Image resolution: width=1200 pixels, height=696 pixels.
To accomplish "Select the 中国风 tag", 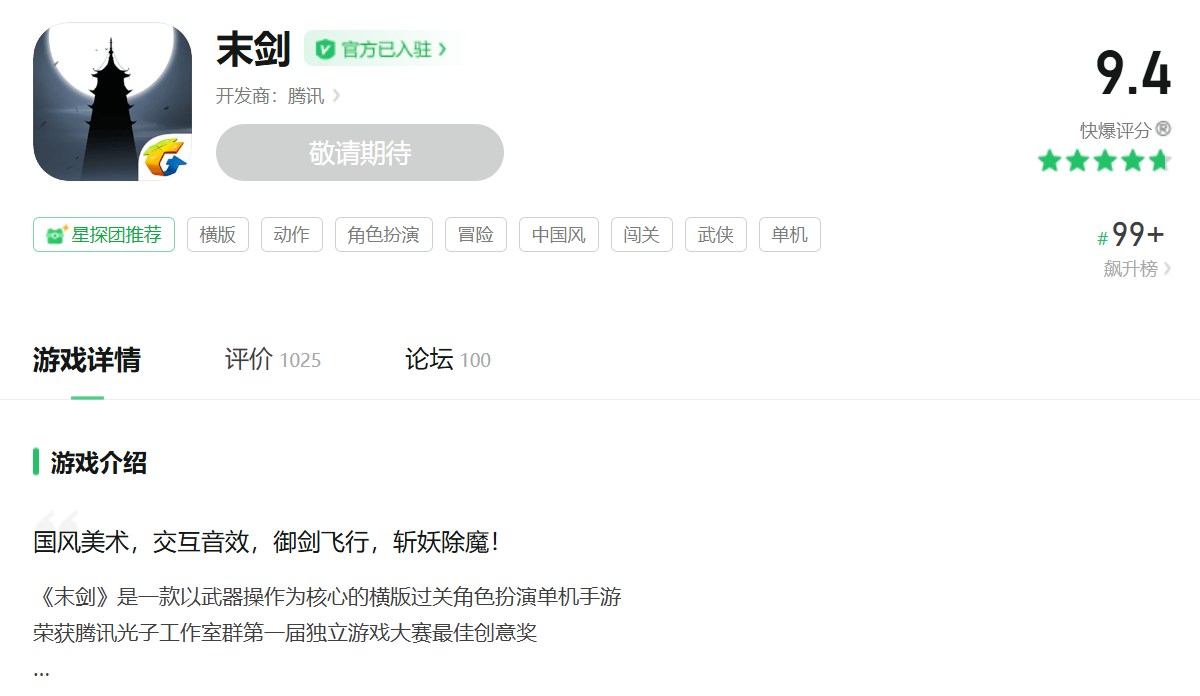I will click(559, 235).
